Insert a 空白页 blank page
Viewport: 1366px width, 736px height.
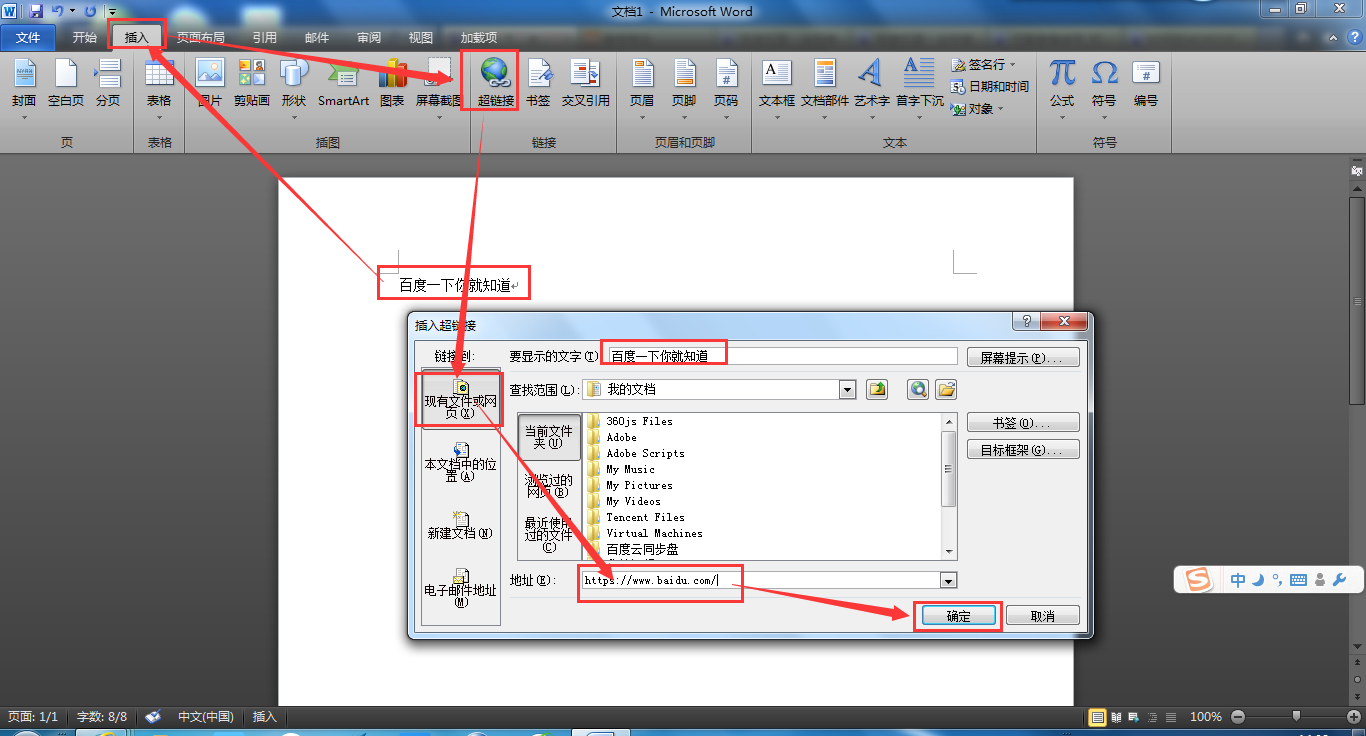[x=66, y=81]
